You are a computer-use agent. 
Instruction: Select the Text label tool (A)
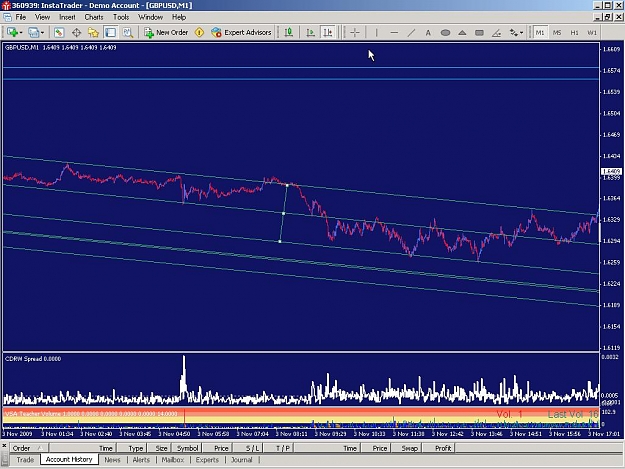pyautogui.click(x=428, y=32)
